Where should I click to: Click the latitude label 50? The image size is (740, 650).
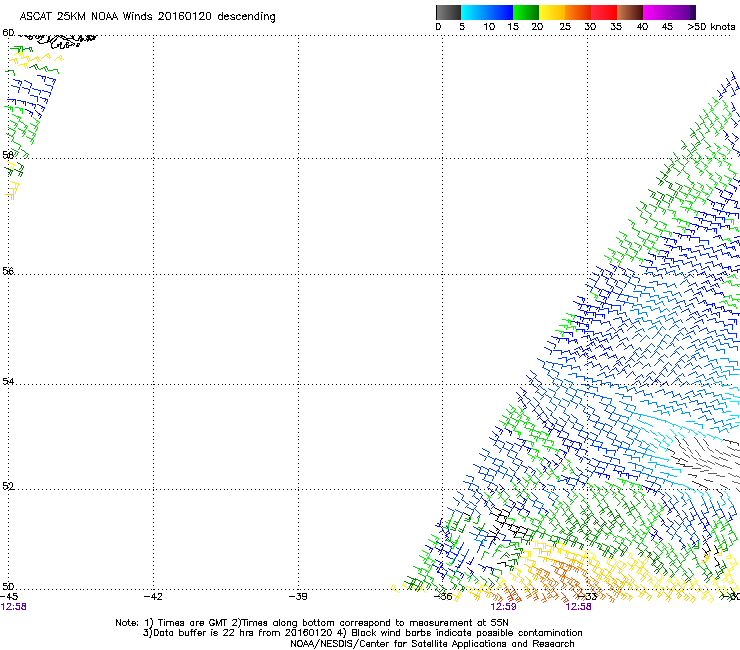[8, 586]
